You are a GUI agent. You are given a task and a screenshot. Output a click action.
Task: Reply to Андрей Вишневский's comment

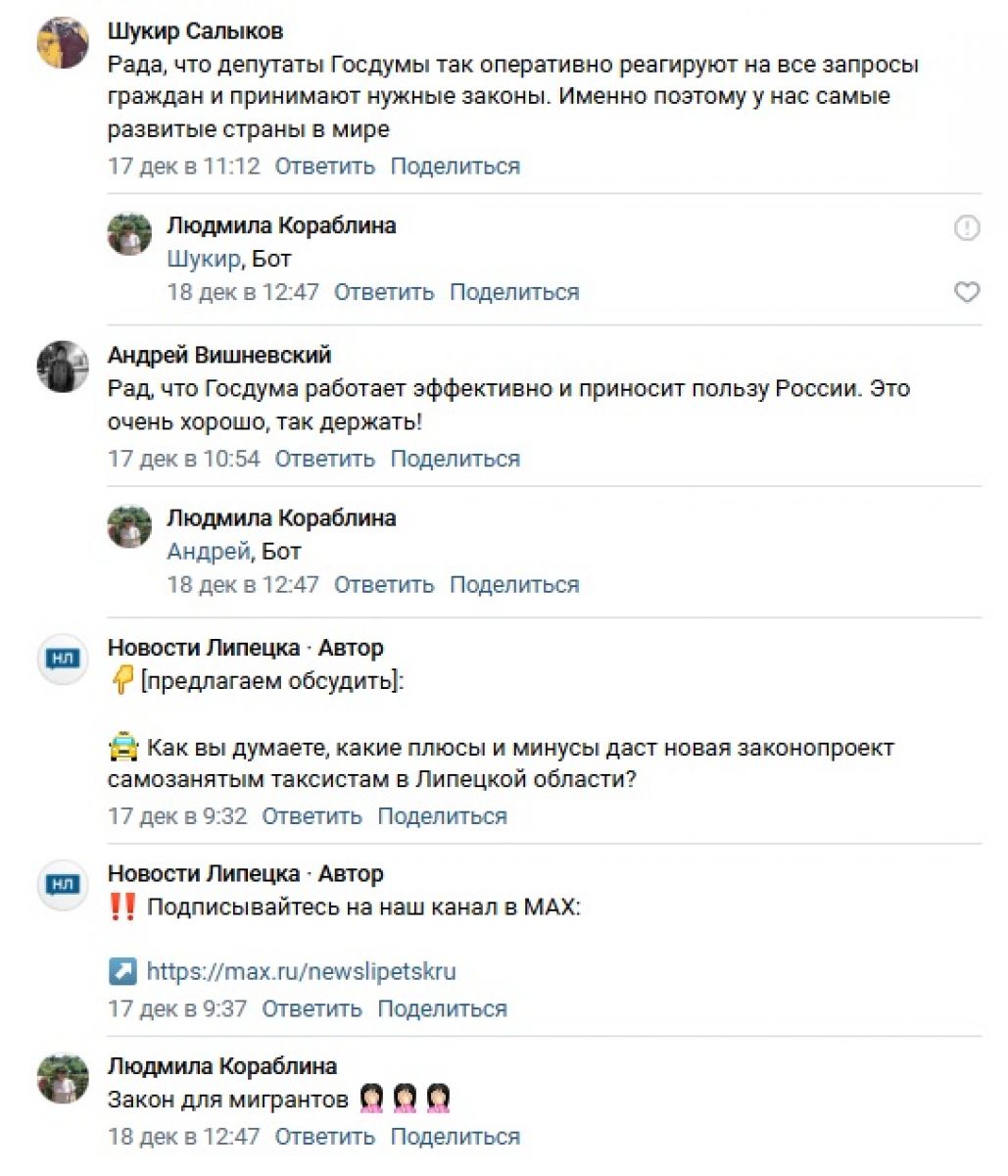point(324,459)
